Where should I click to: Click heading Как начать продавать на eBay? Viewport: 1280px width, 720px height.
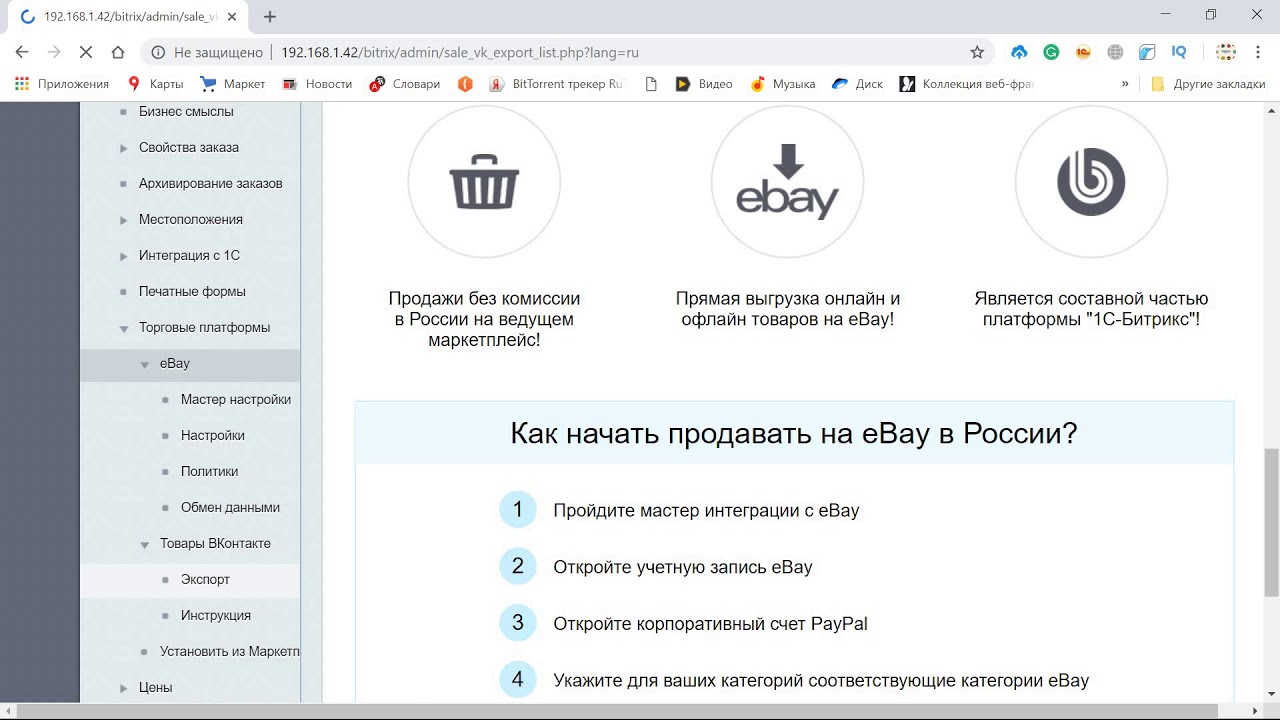[794, 433]
